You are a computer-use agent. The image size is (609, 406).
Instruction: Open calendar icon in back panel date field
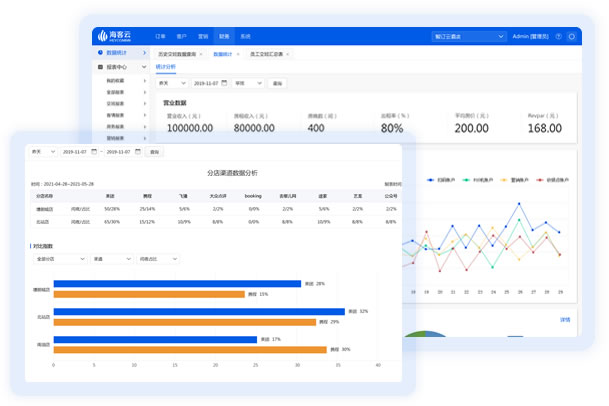[224, 83]
